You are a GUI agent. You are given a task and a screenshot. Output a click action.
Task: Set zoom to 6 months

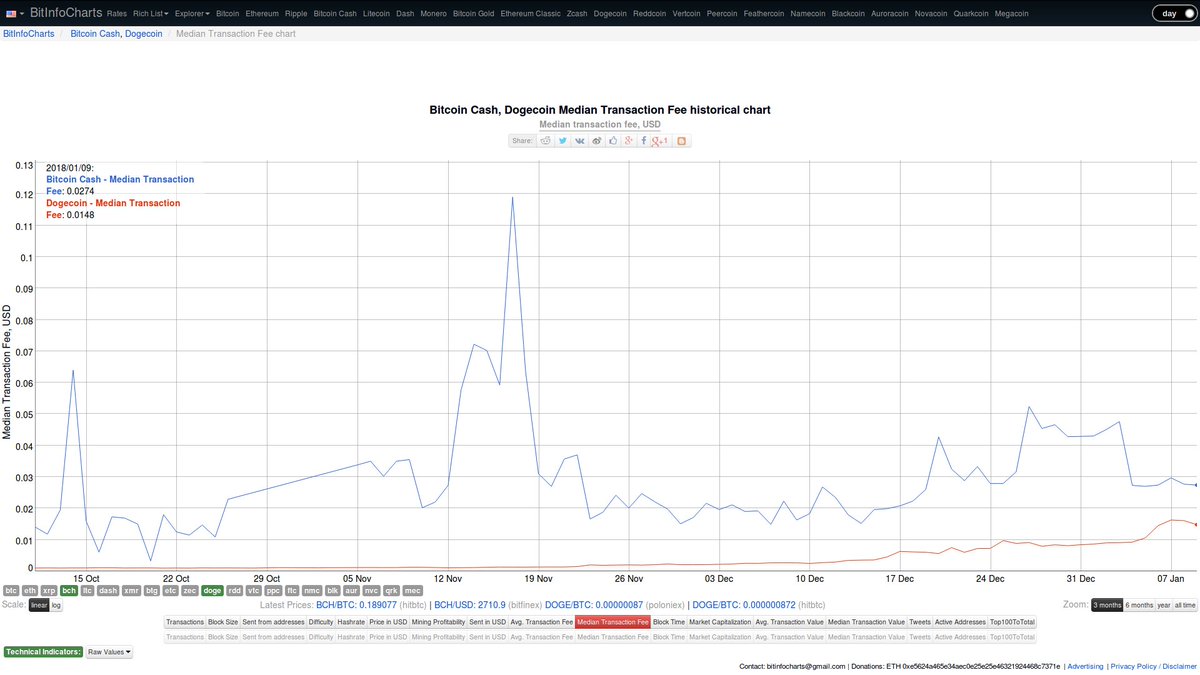coord(1139,605)
